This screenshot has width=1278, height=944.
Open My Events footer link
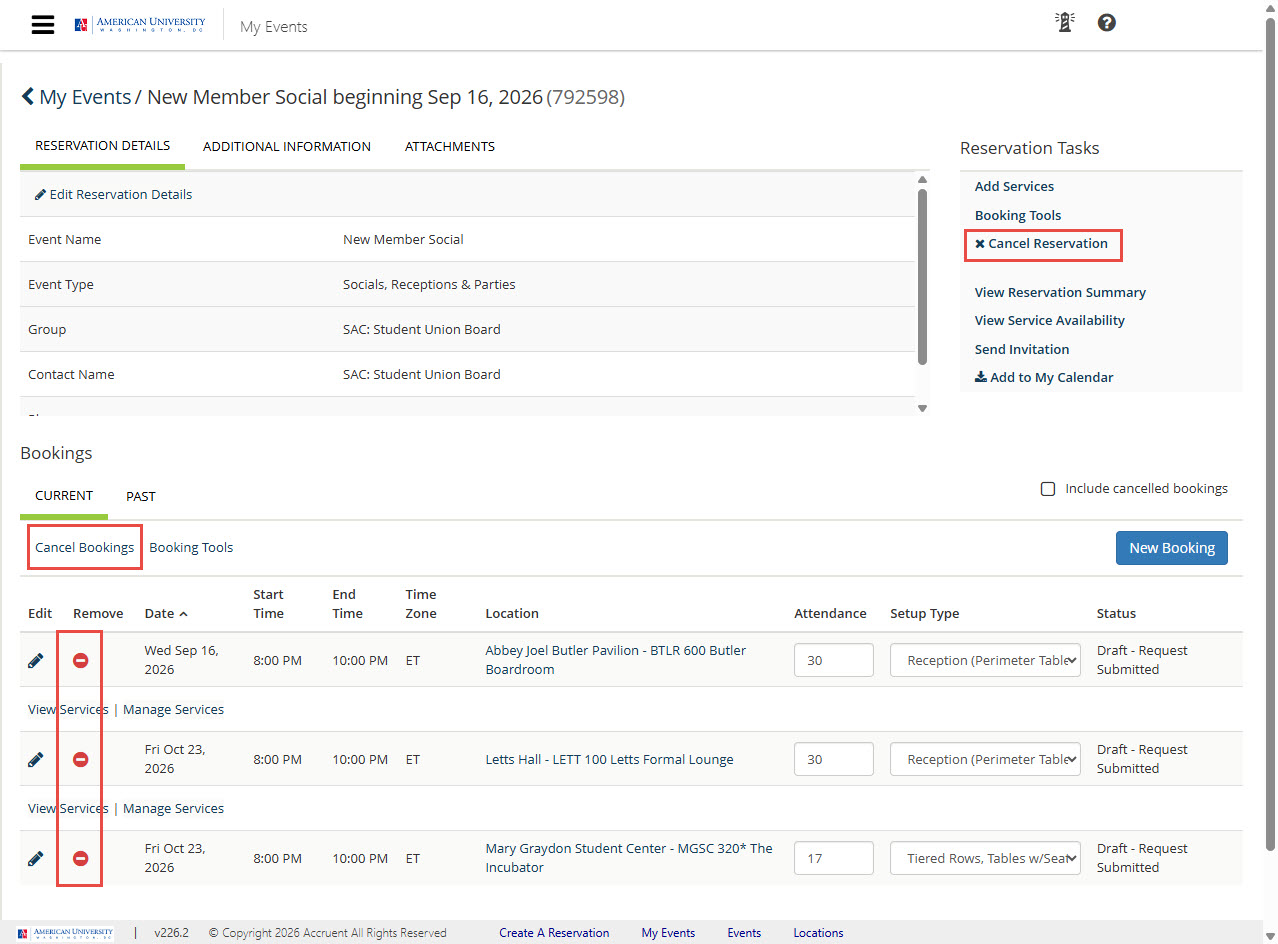click(668, 933)
